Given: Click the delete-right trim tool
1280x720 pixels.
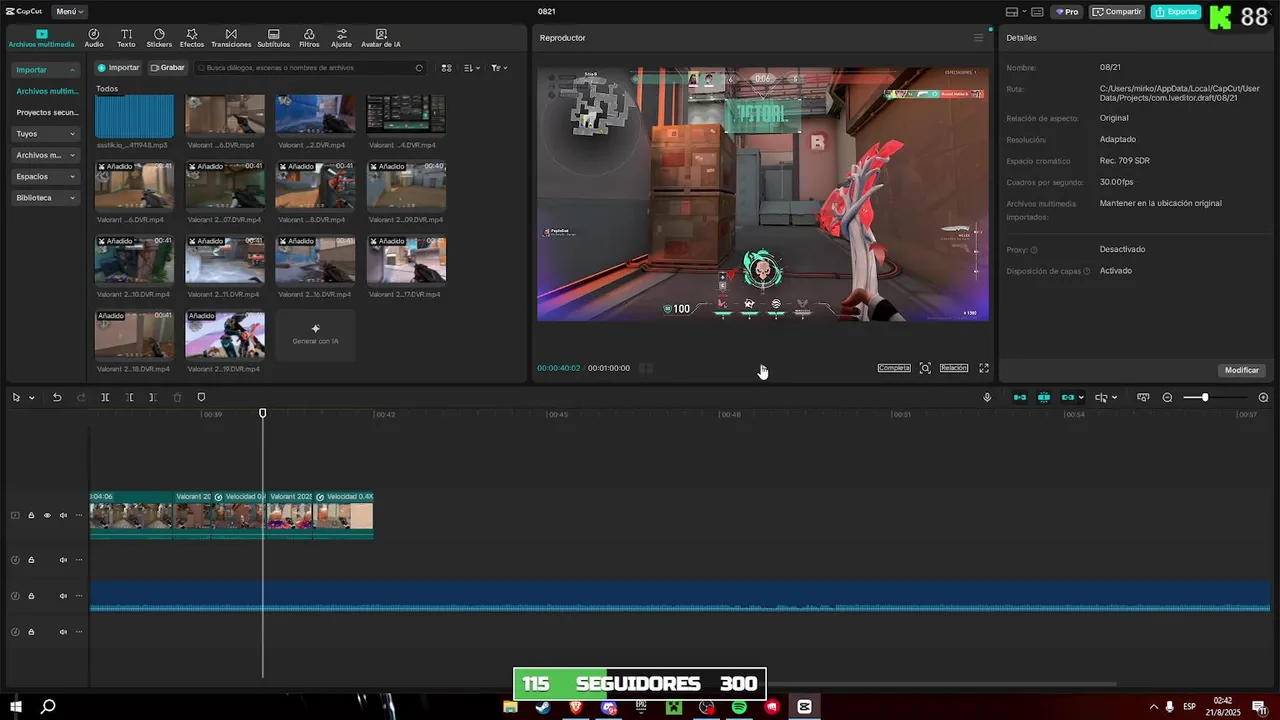Looking at the screenshot, I should coord(152,398).
